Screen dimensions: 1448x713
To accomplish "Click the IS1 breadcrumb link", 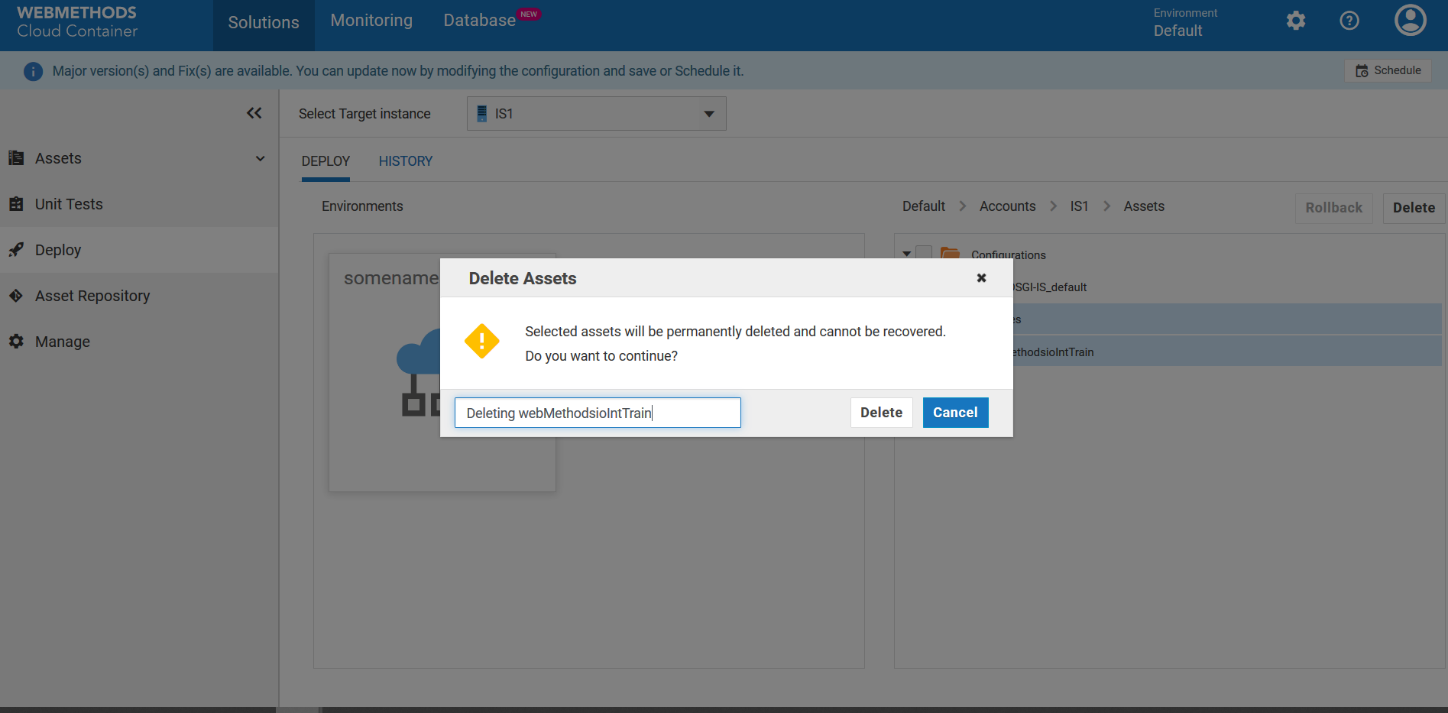I will point(1079,206).
